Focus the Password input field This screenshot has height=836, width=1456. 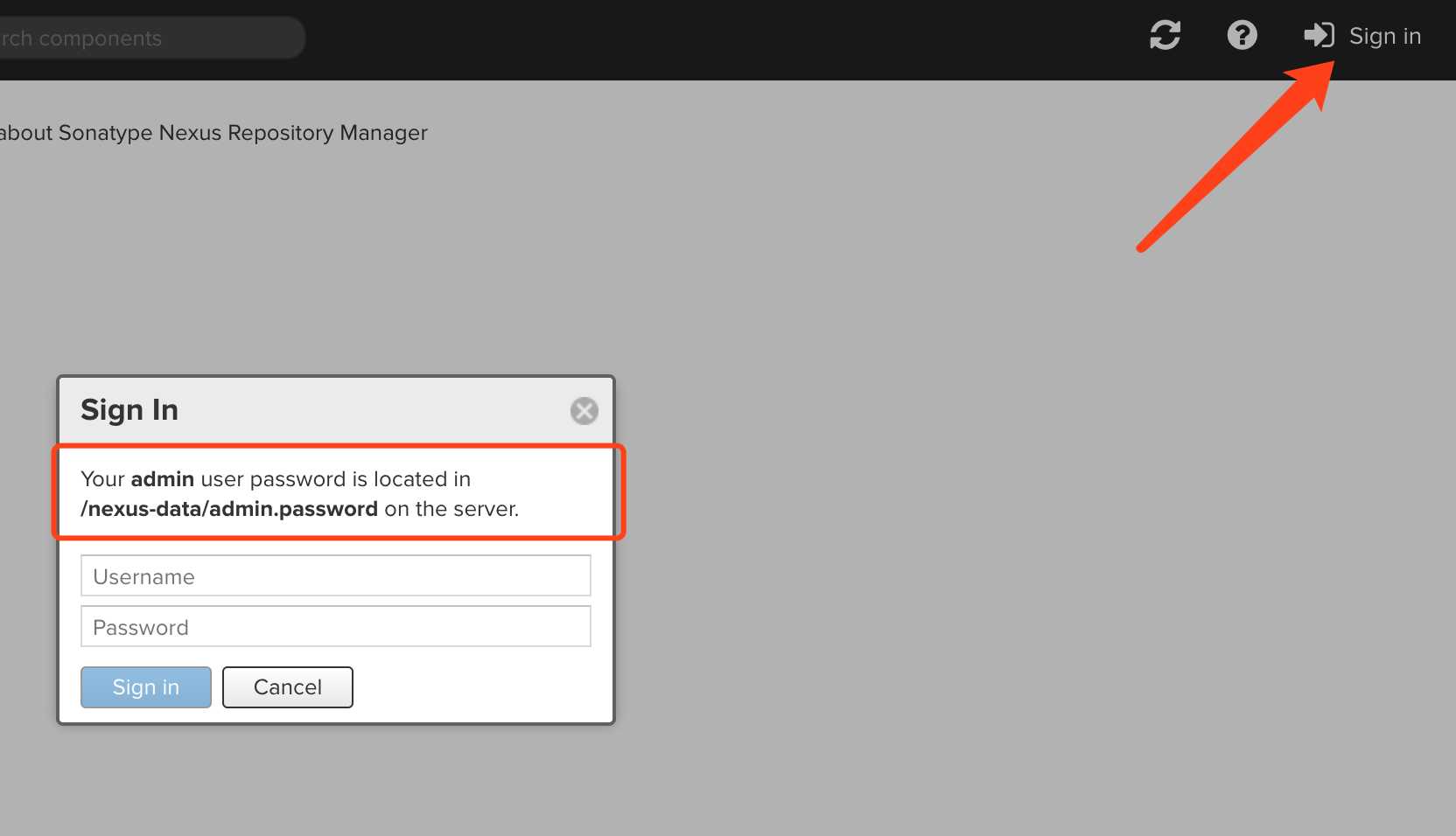(x=336, y=627)
